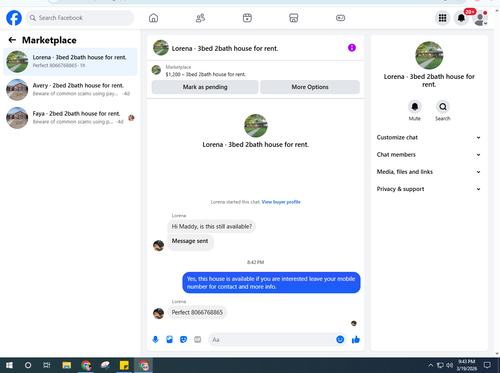The image size is (500, 373).
Task: Show hidden system tray icons chevron
Action: pyautogui.click(x=430, y=365)
